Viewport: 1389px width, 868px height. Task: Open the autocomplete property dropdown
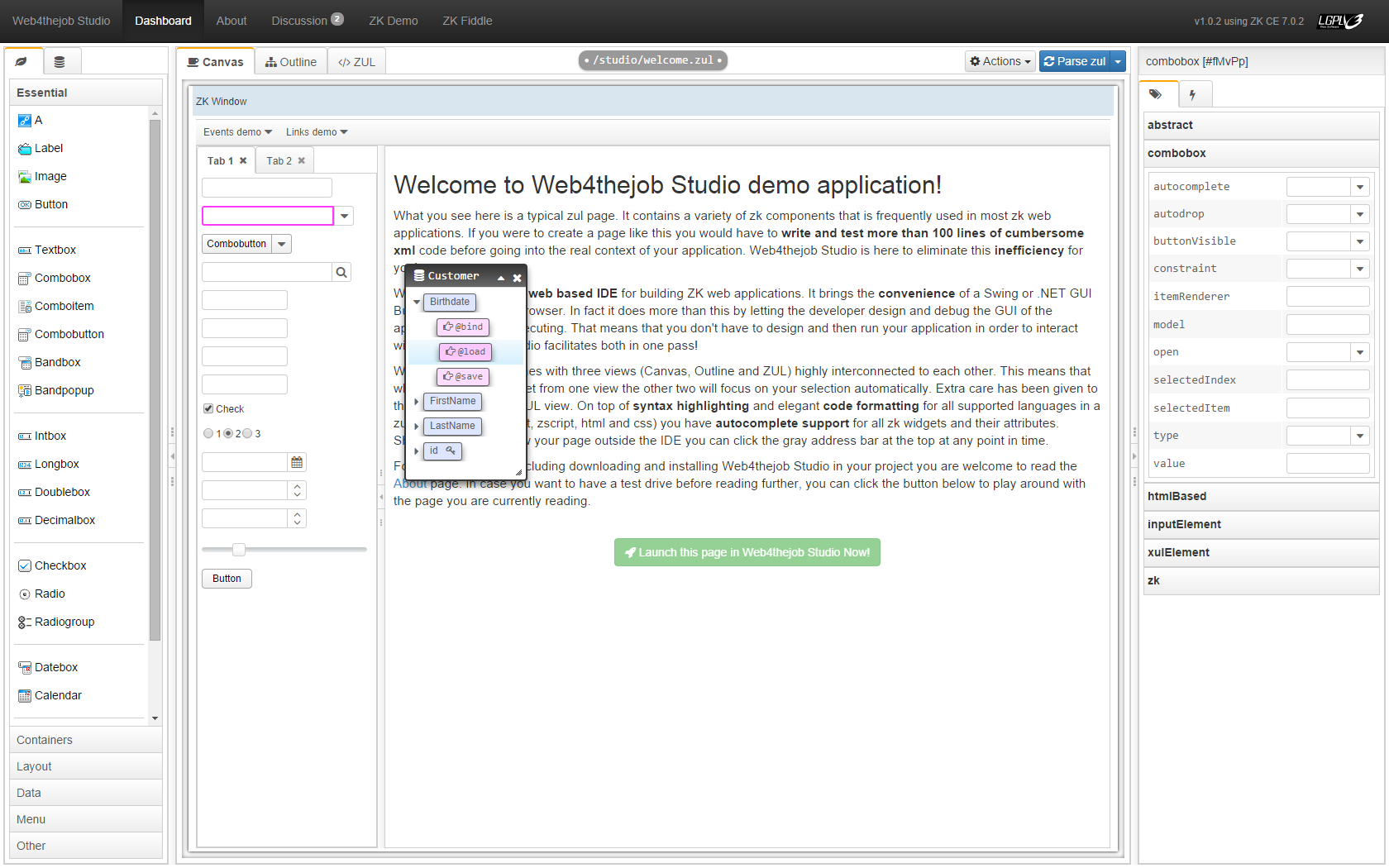(1360, 188)
